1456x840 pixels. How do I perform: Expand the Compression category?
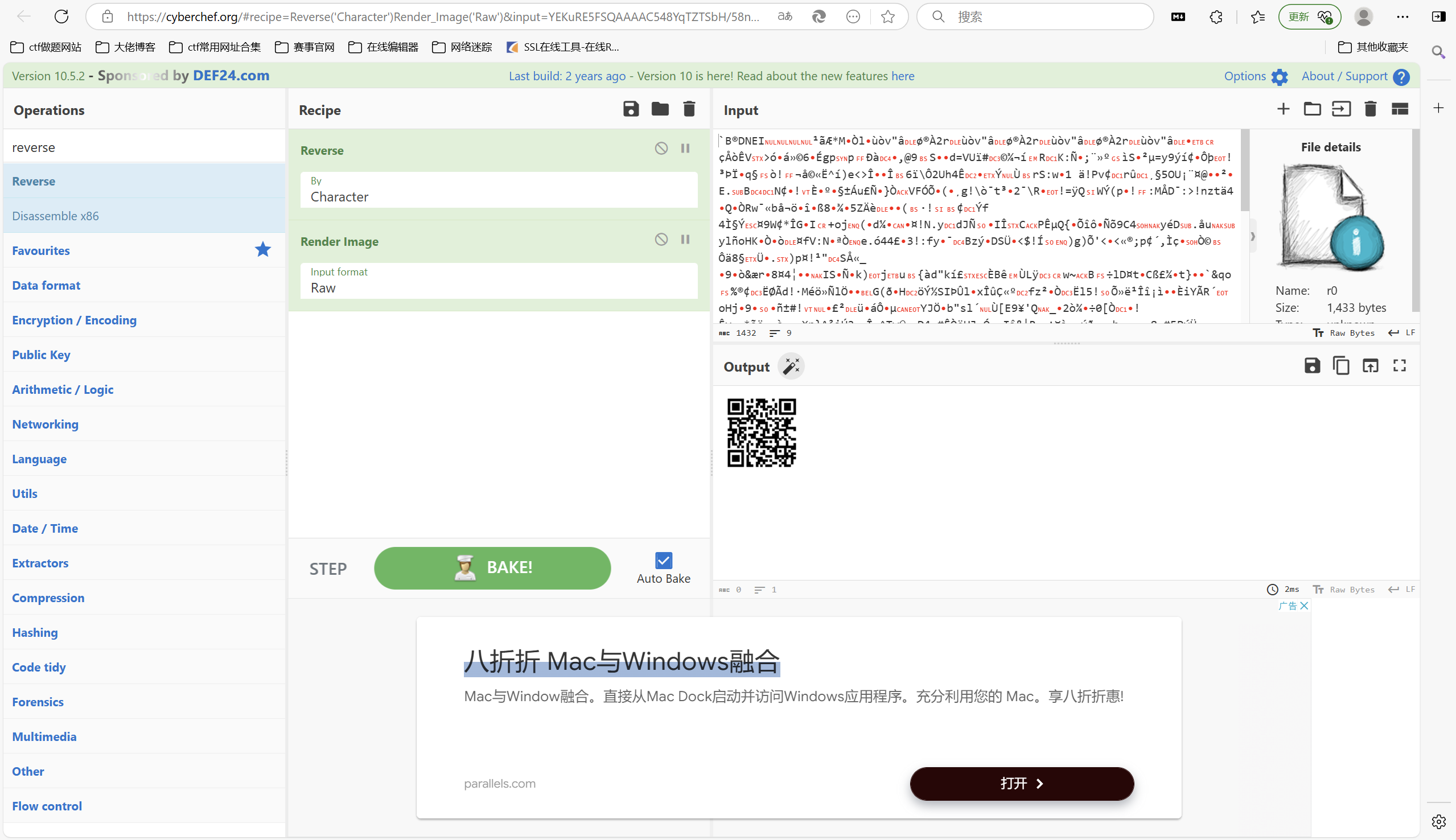coord(143,598)
